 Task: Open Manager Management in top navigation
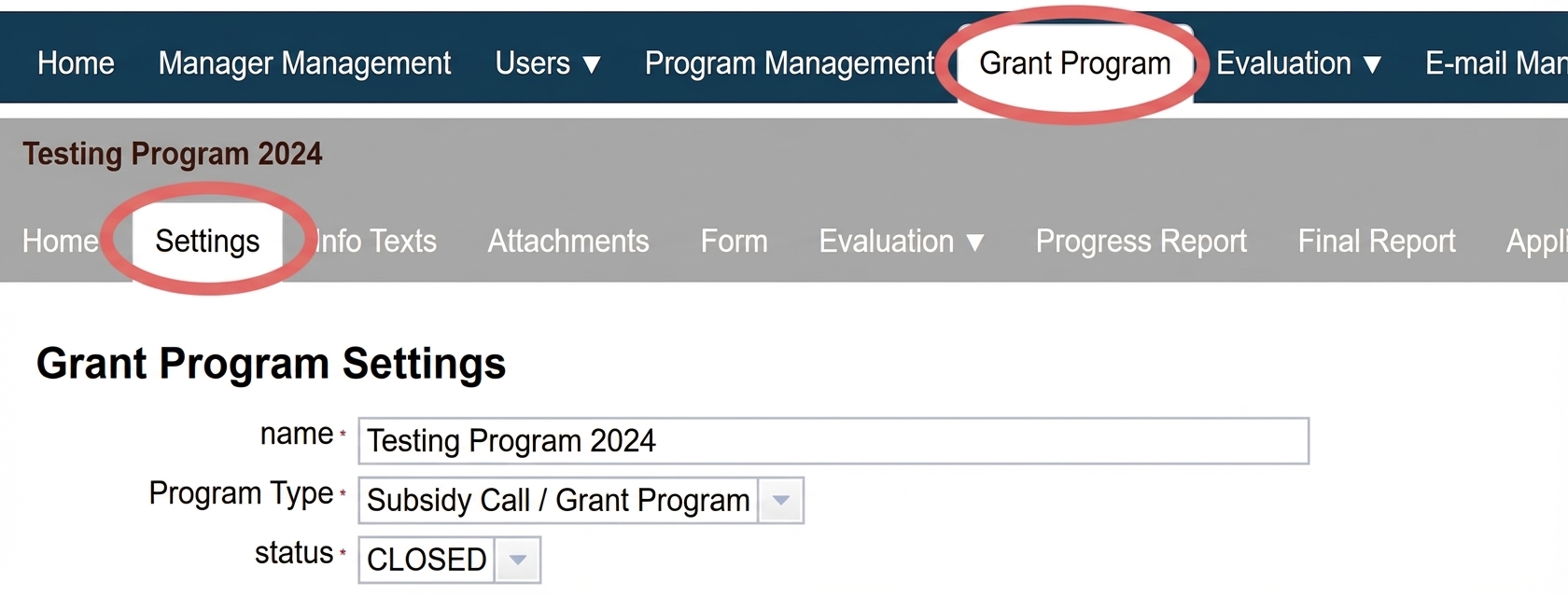coord(304,63)
